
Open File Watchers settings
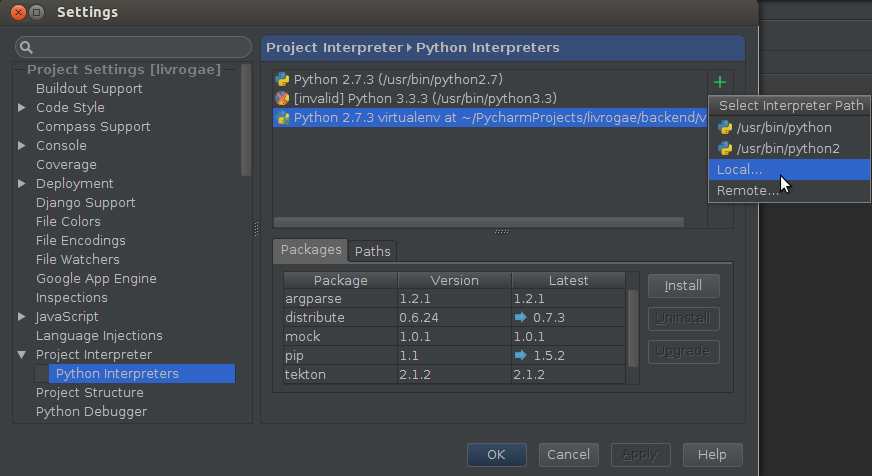coord(77,259)
